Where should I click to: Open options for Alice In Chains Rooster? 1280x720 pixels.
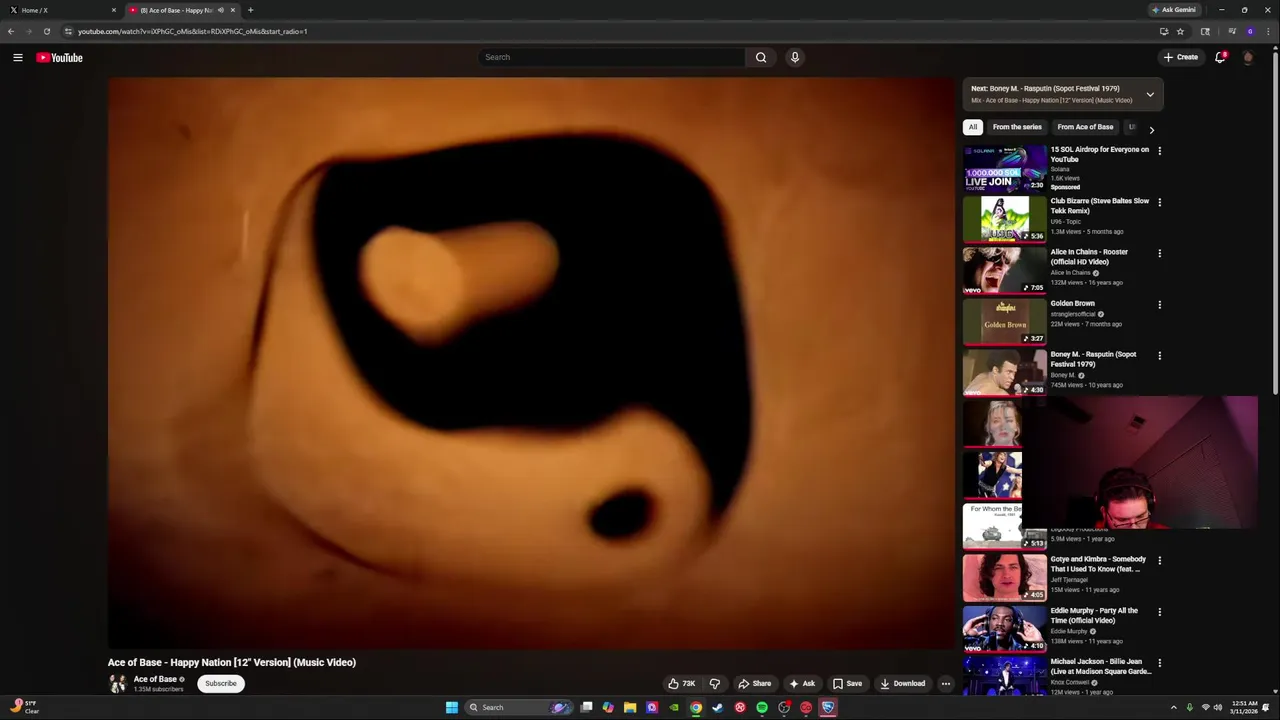click(x=1160, y=253)
